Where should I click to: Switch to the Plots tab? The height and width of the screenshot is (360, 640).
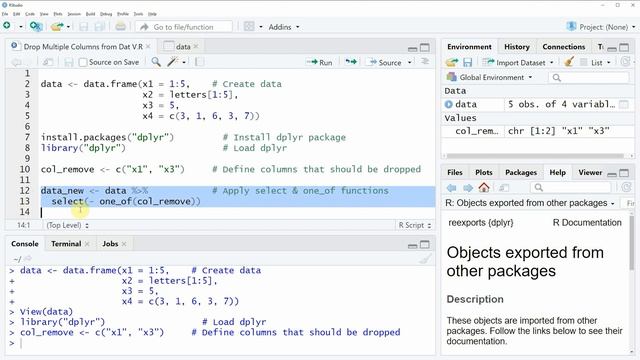pos(484,172)
